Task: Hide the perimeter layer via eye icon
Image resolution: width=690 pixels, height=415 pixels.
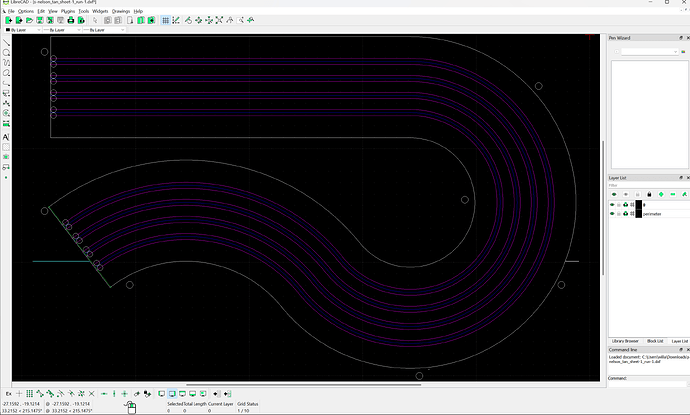Action: pos(612,214)
